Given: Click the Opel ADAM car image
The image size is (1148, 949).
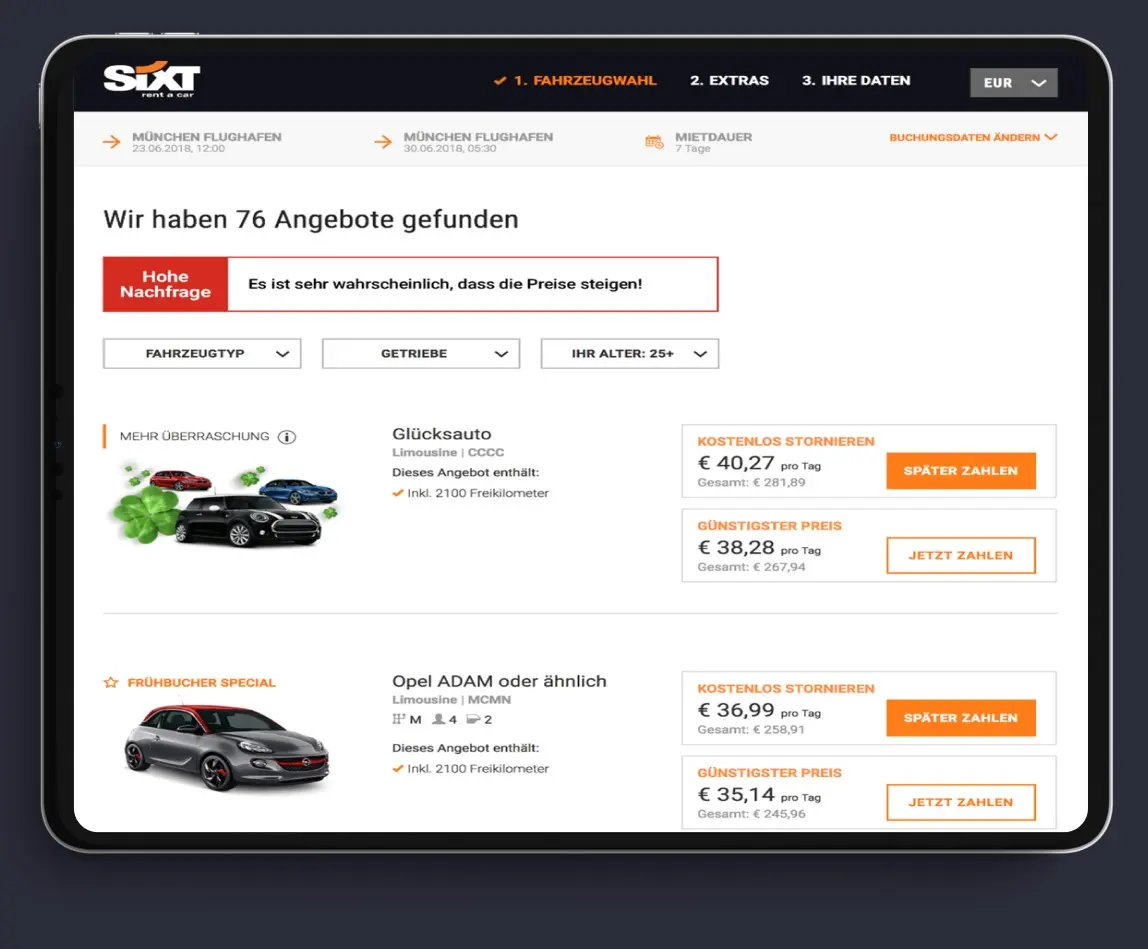Looking at the screenshot, I should point(227,748).
